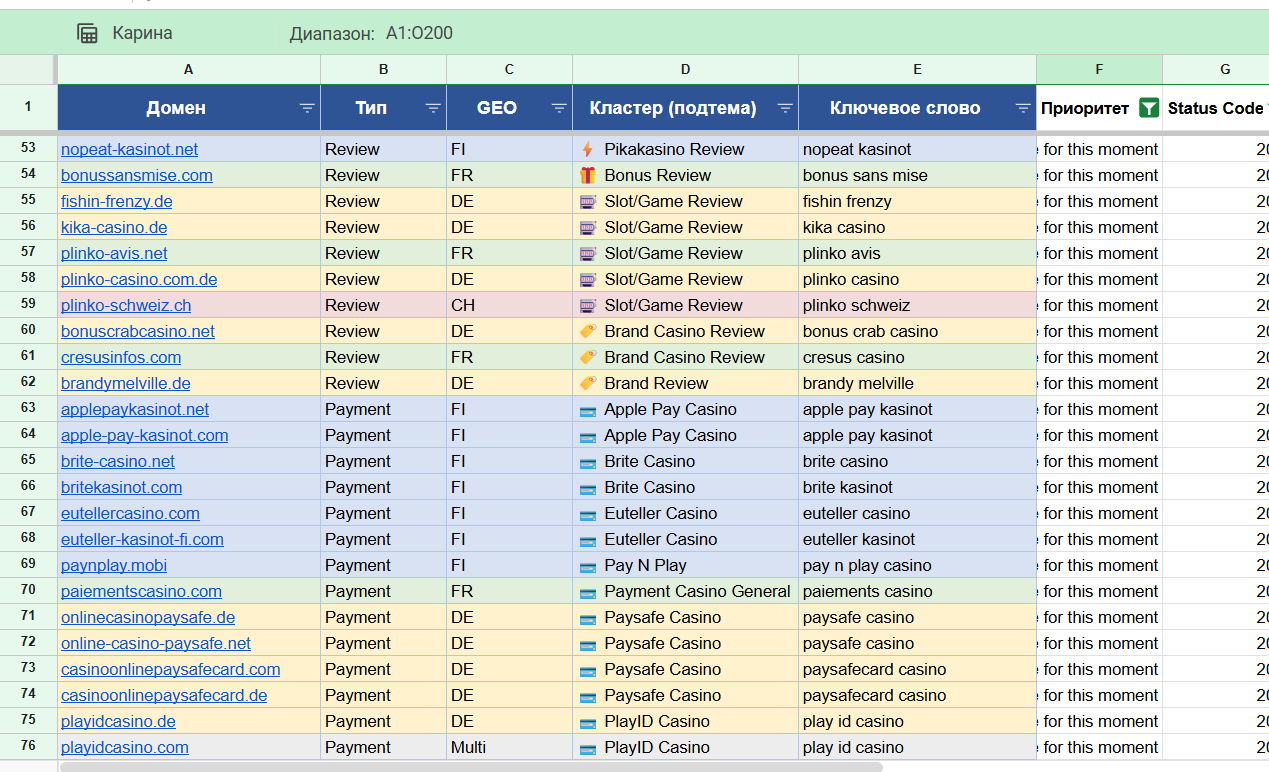Open the playidcasino.com link
Screen dimensions: 1269x772
pyautogui.click(x=124, y=747)
